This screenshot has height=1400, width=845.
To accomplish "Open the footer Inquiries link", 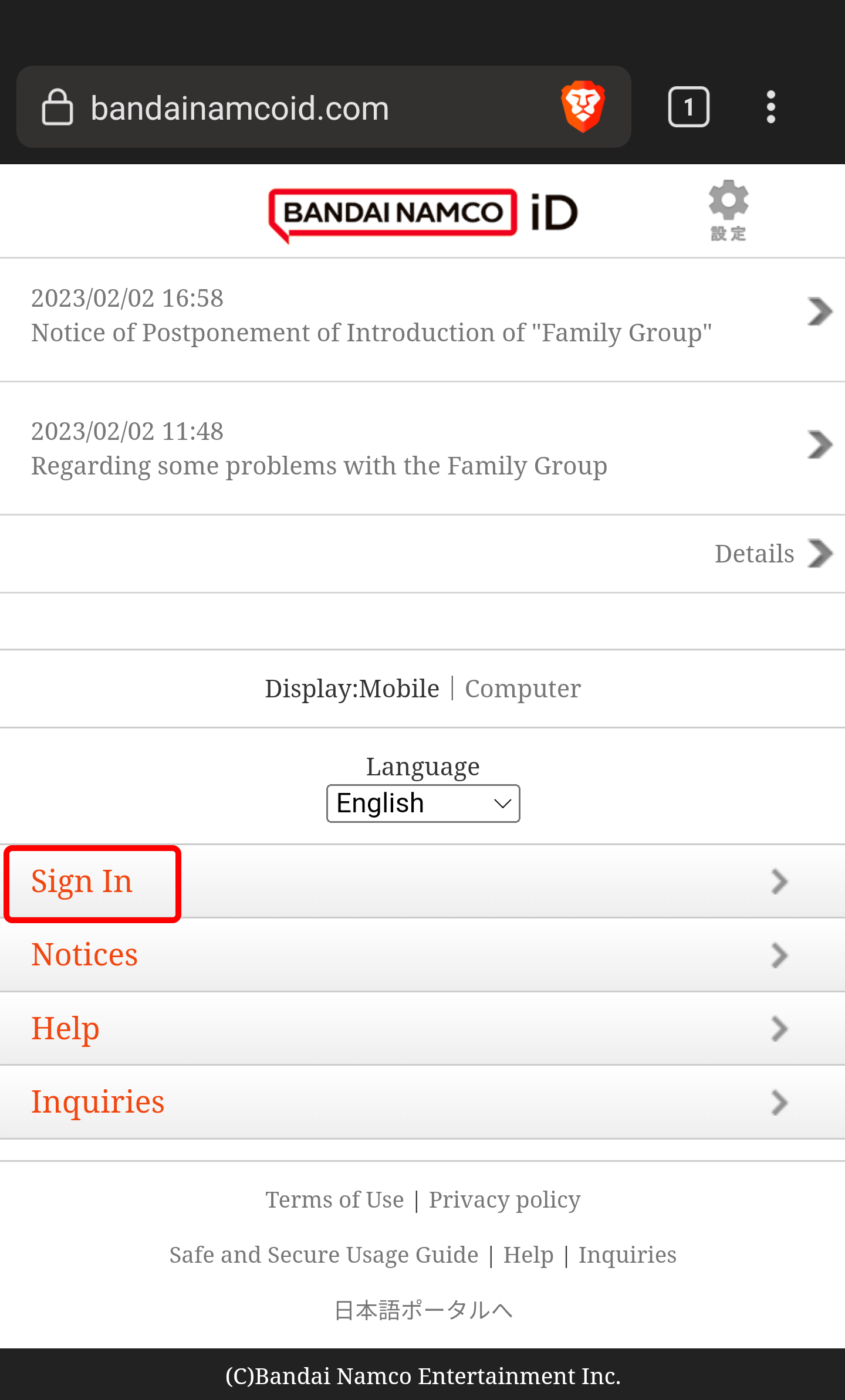I will coord(627,1255).
